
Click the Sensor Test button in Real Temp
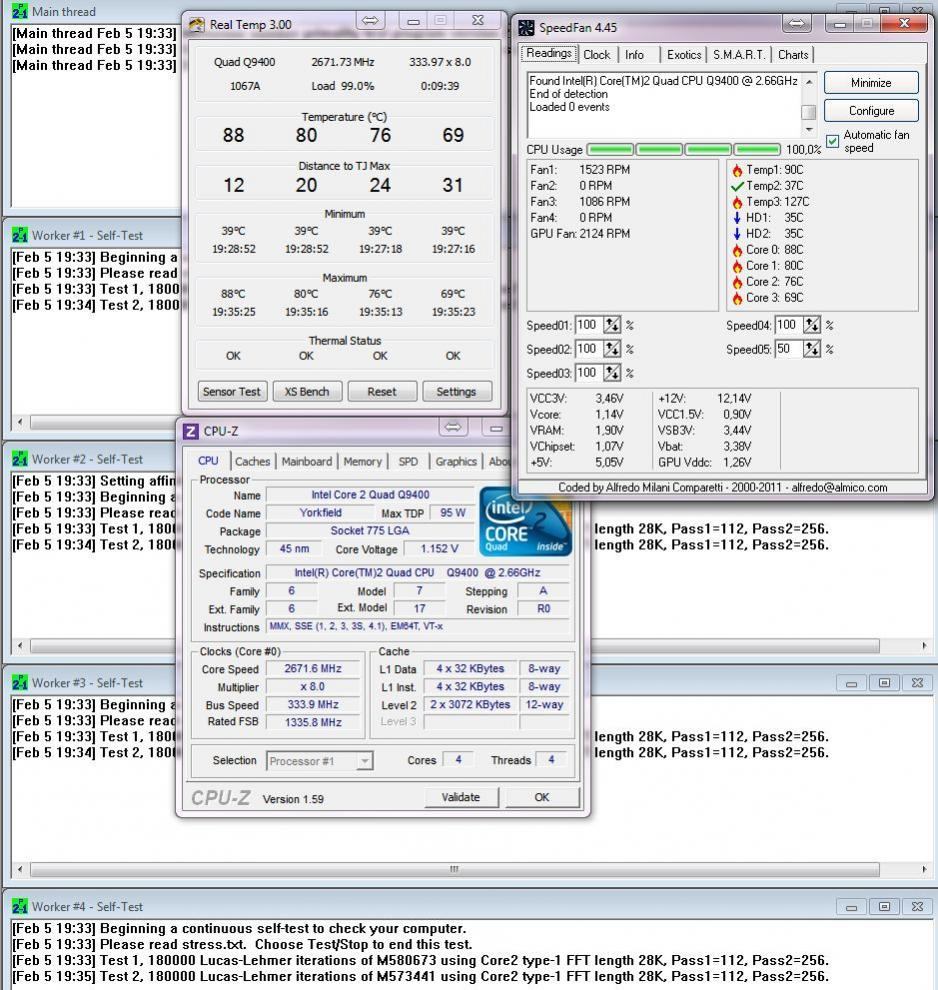point(232,392)
